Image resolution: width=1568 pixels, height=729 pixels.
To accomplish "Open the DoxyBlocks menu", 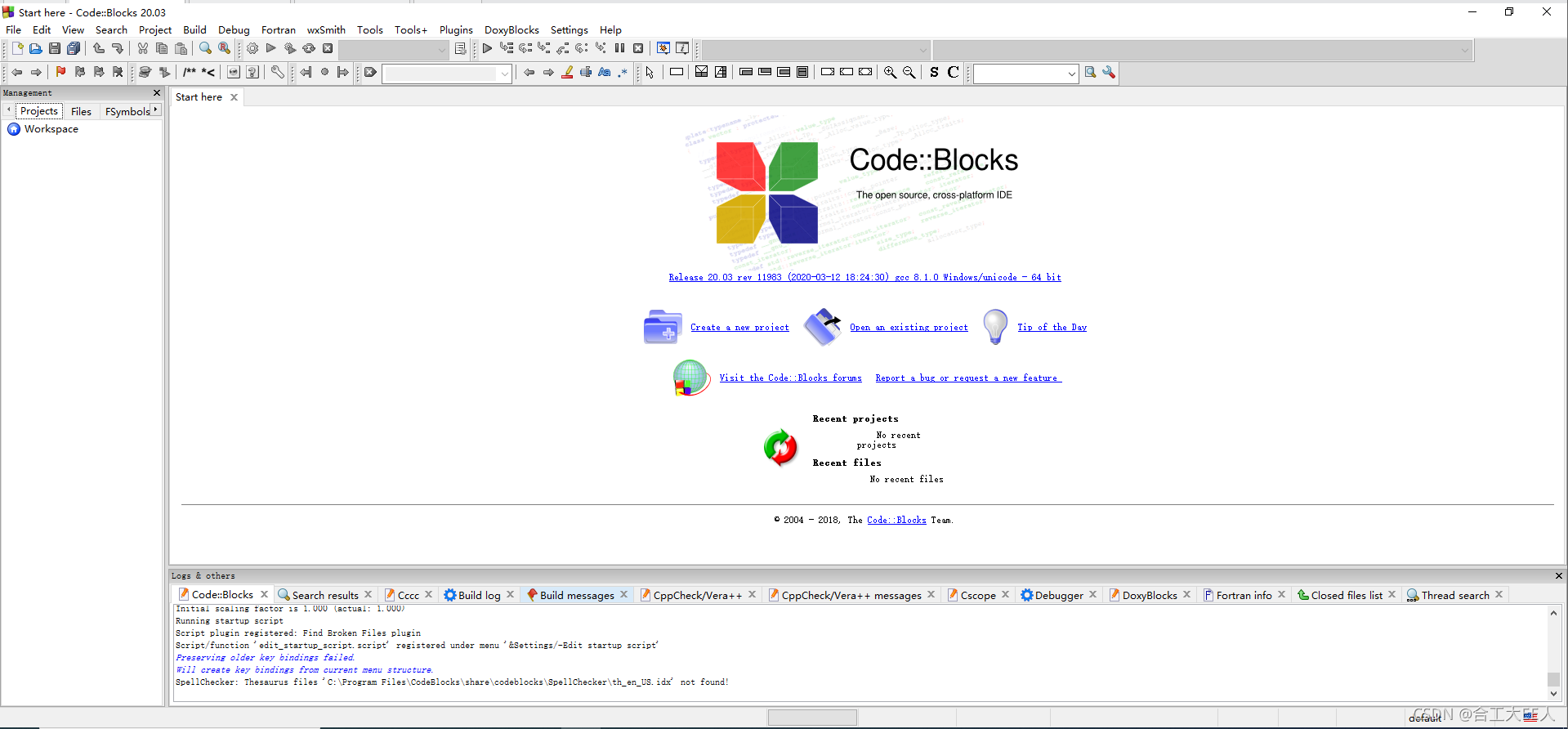I will (511, 29).
